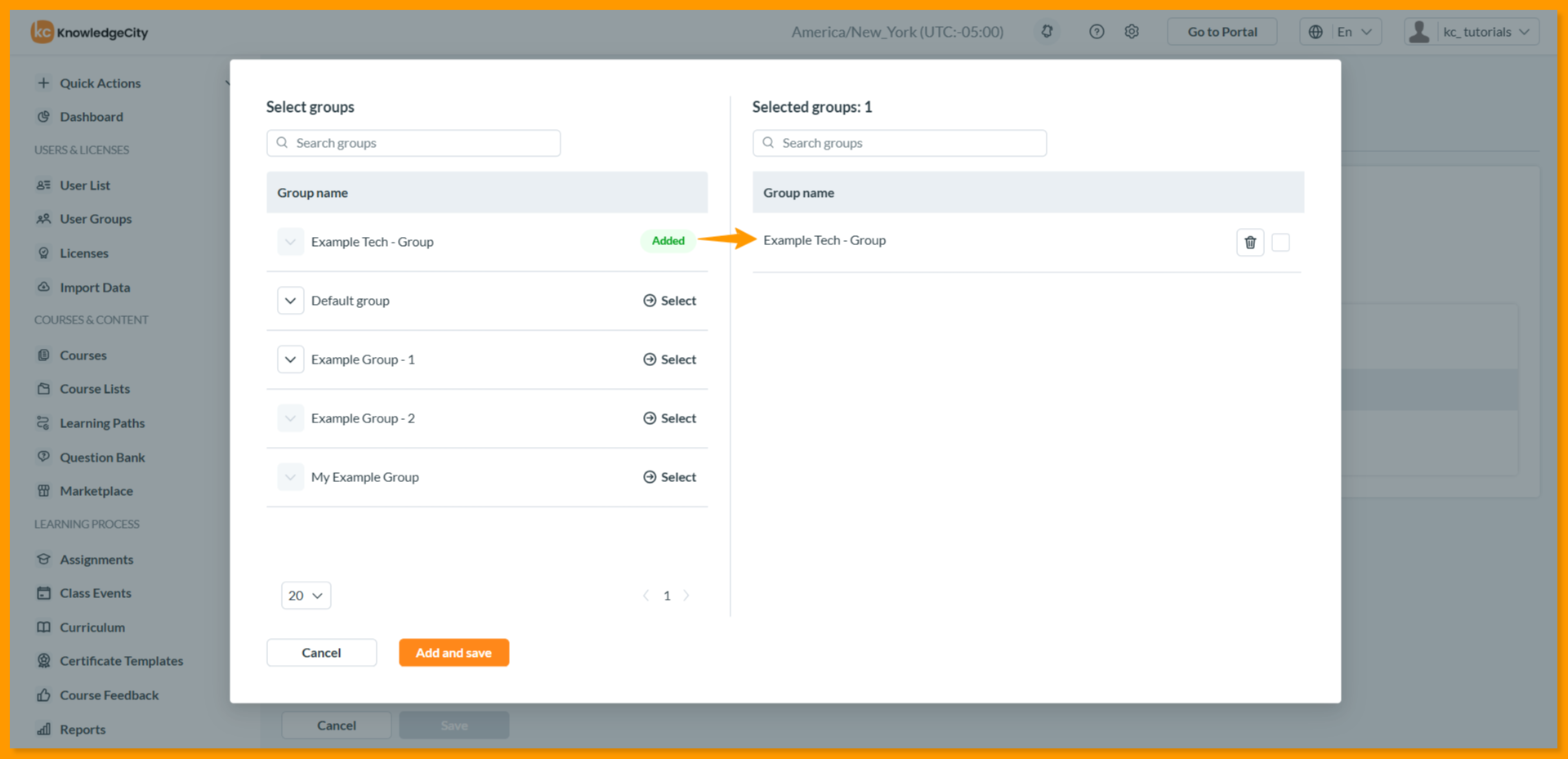Select the Default group
The image size is (1568, 759).
click(669, 301)
